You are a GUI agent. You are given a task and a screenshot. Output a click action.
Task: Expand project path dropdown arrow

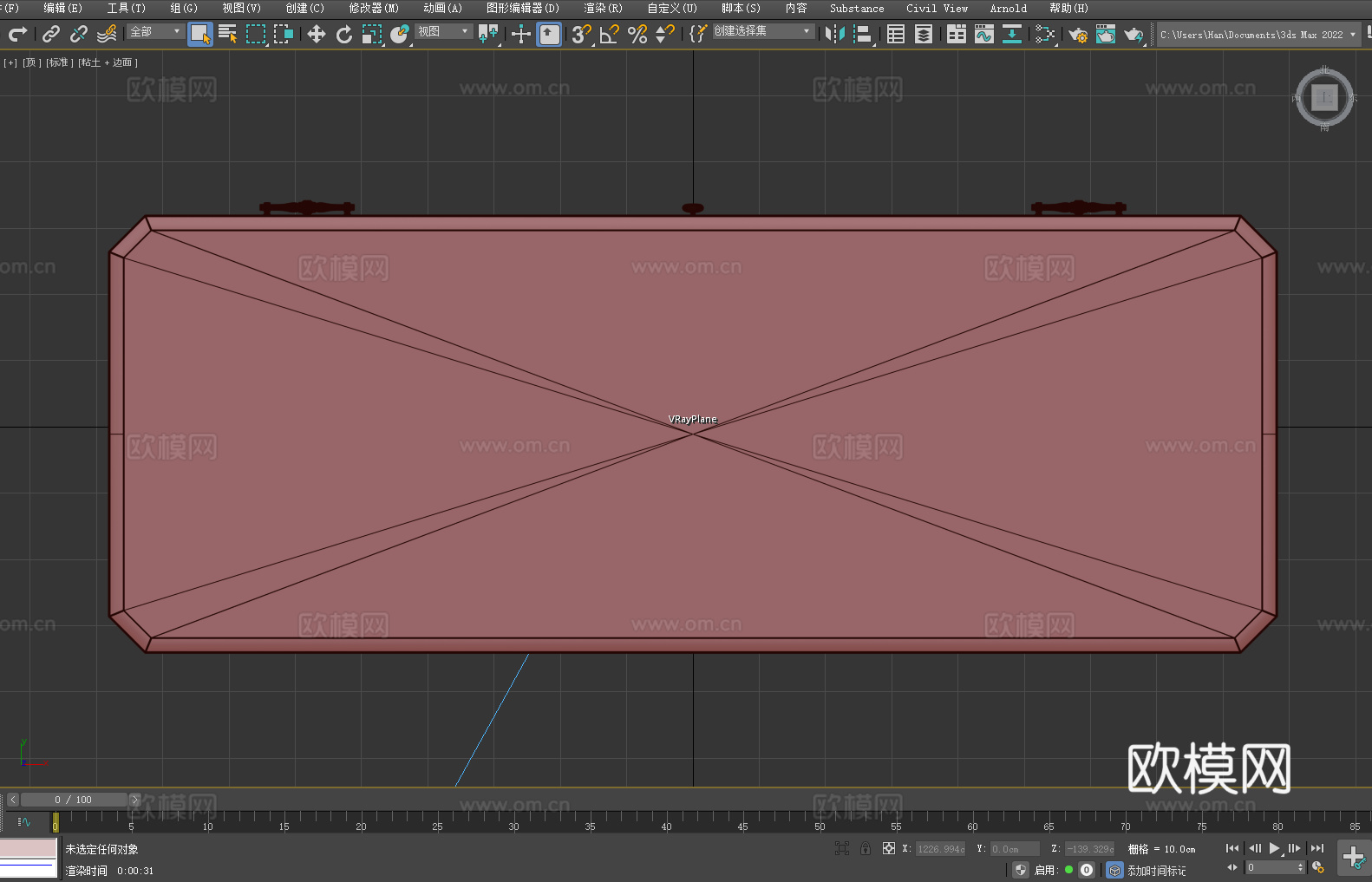1352,35
